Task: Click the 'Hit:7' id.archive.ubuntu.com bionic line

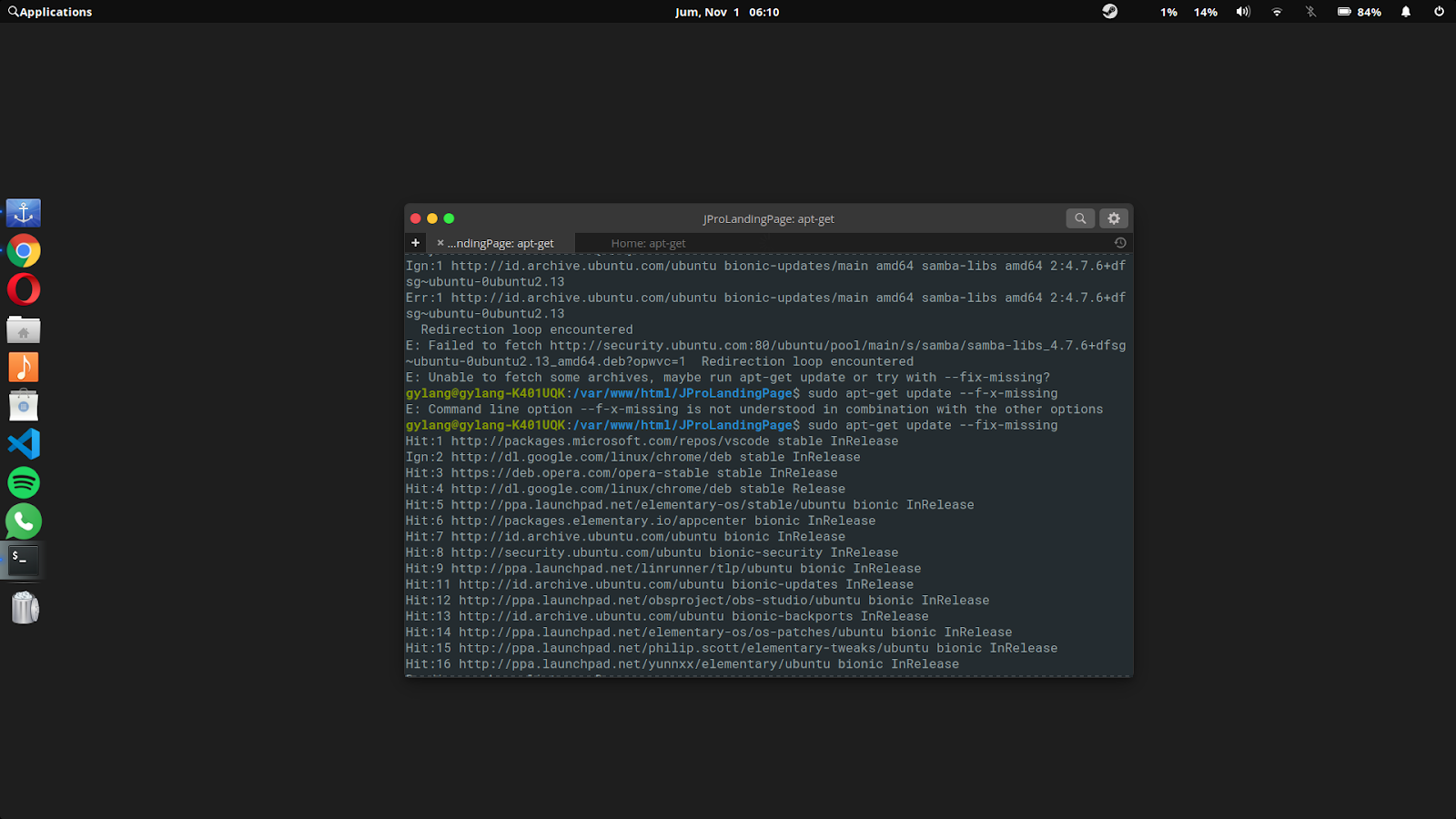Action: [x=626, y=537]
